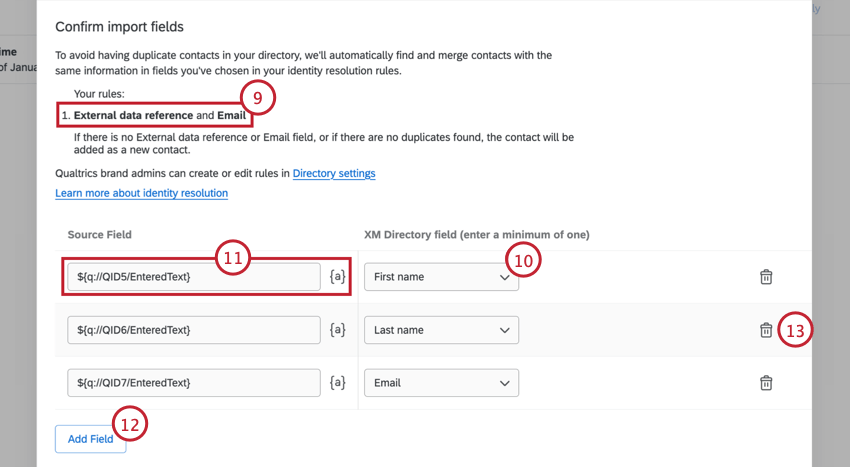Click the red callout marker numbered 9
The height and width of the screenshot is (467, 850).
256,98
